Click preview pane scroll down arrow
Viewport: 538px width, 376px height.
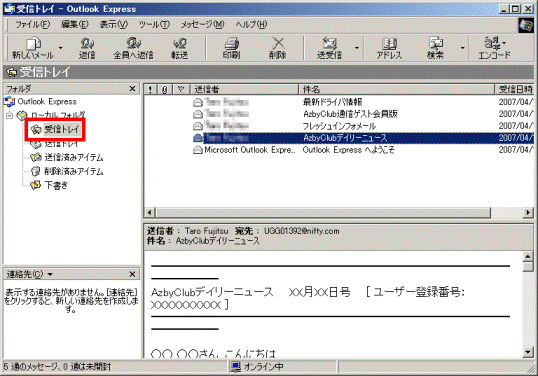click(528, 352)
